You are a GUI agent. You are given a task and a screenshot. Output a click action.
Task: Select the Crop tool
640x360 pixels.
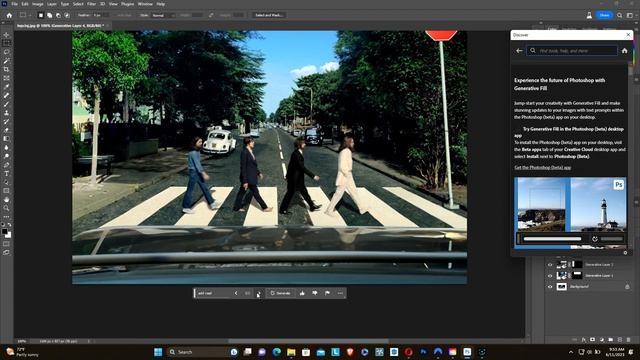[6, 69]
